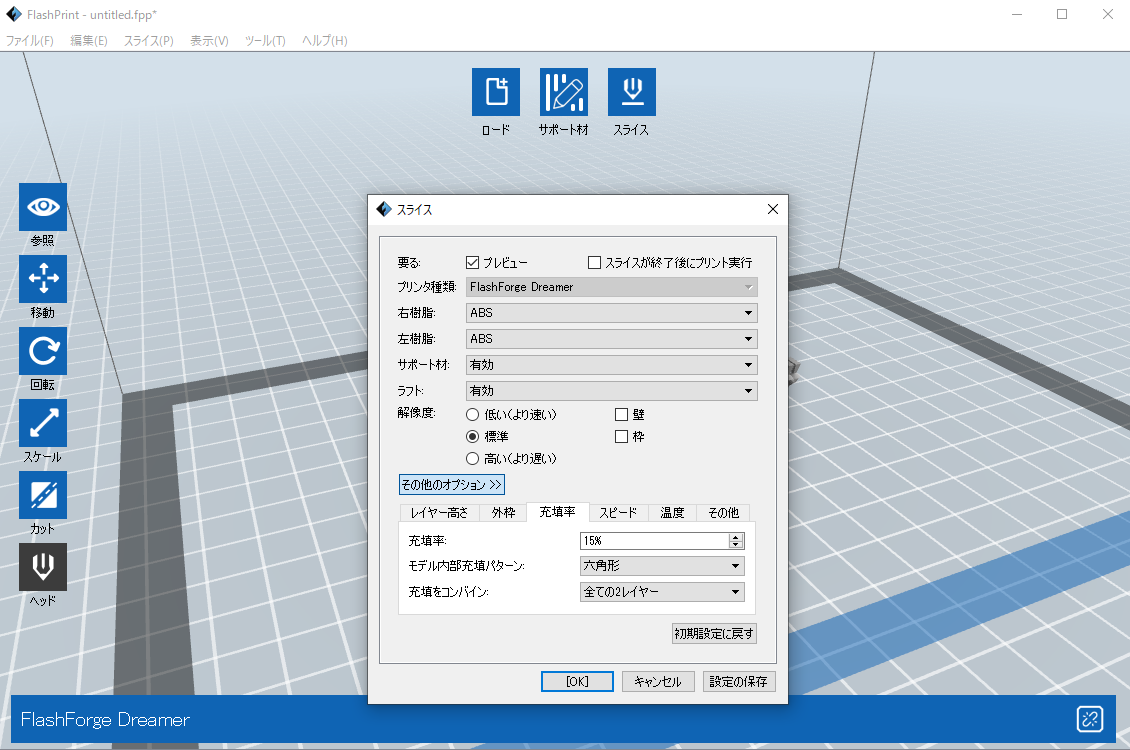The image size is (1130, 750).
Task: Click the 設定の保存 button
Action: pos(739,682)
